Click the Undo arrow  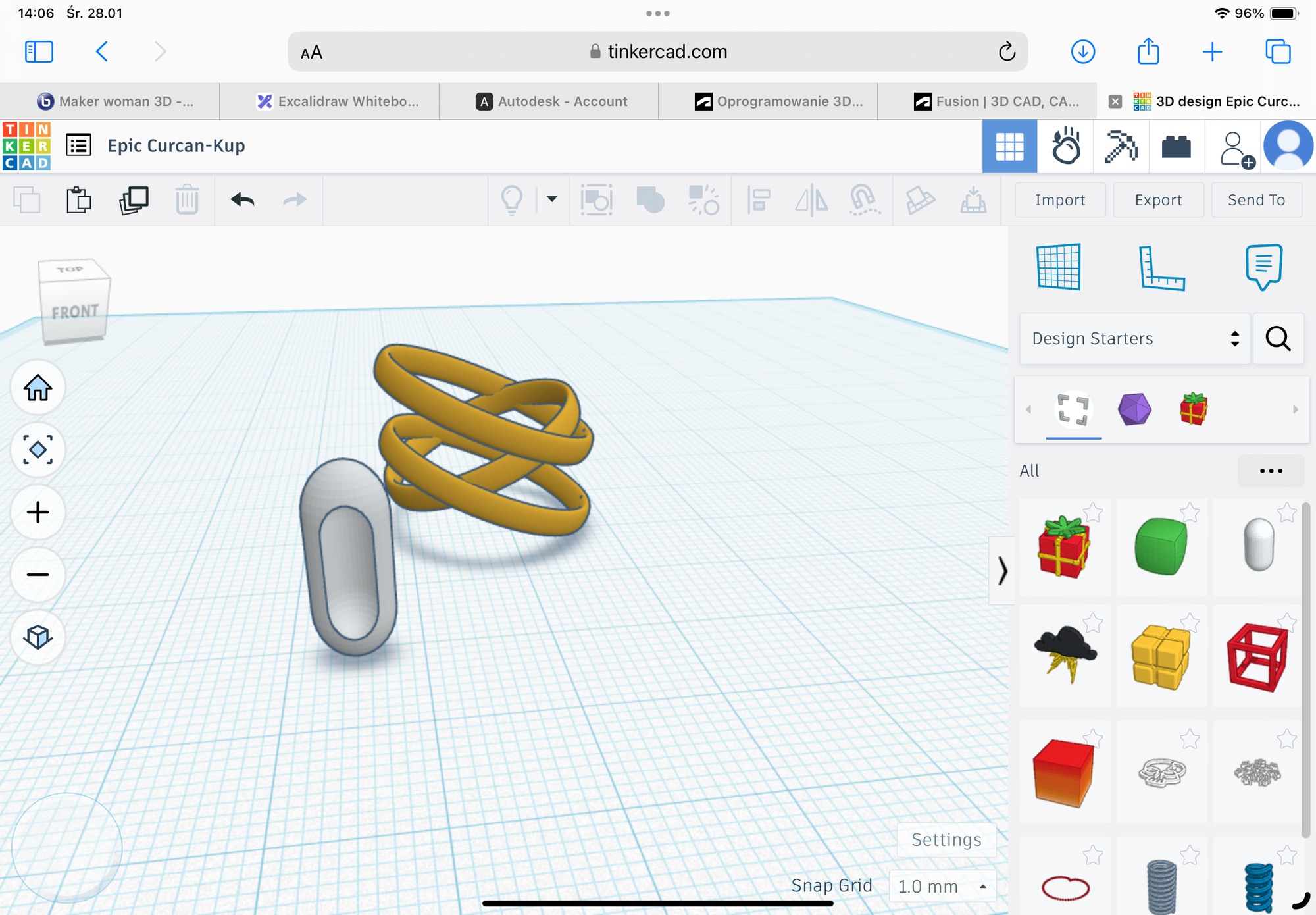tap(242, 199)
